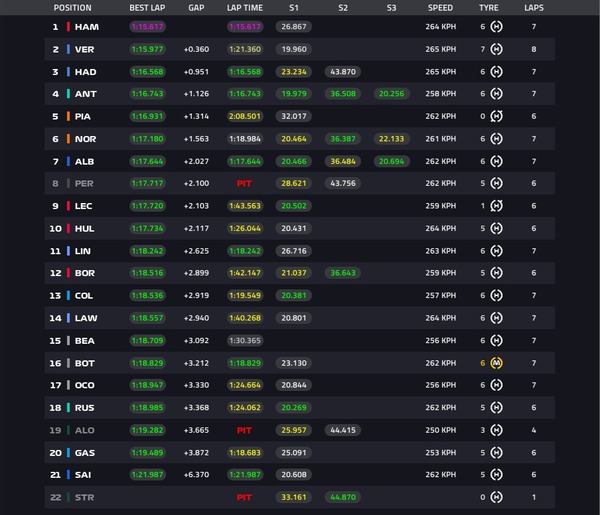Select driver VER in position 2
Screen dimensions: 600x515
coord(85,49)
